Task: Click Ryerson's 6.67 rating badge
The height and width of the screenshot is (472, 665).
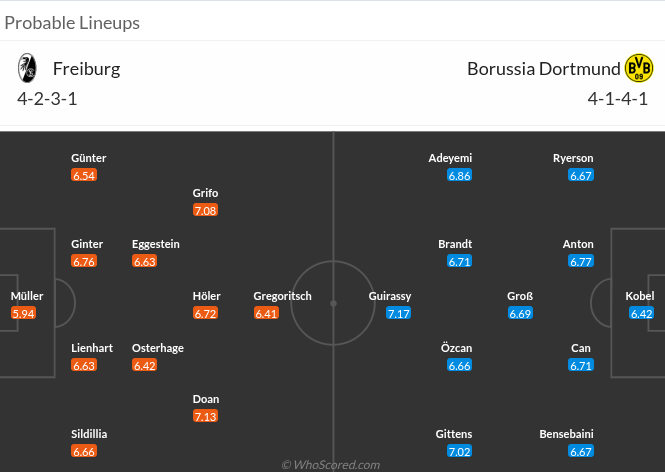Action: [x=581, y=175]
